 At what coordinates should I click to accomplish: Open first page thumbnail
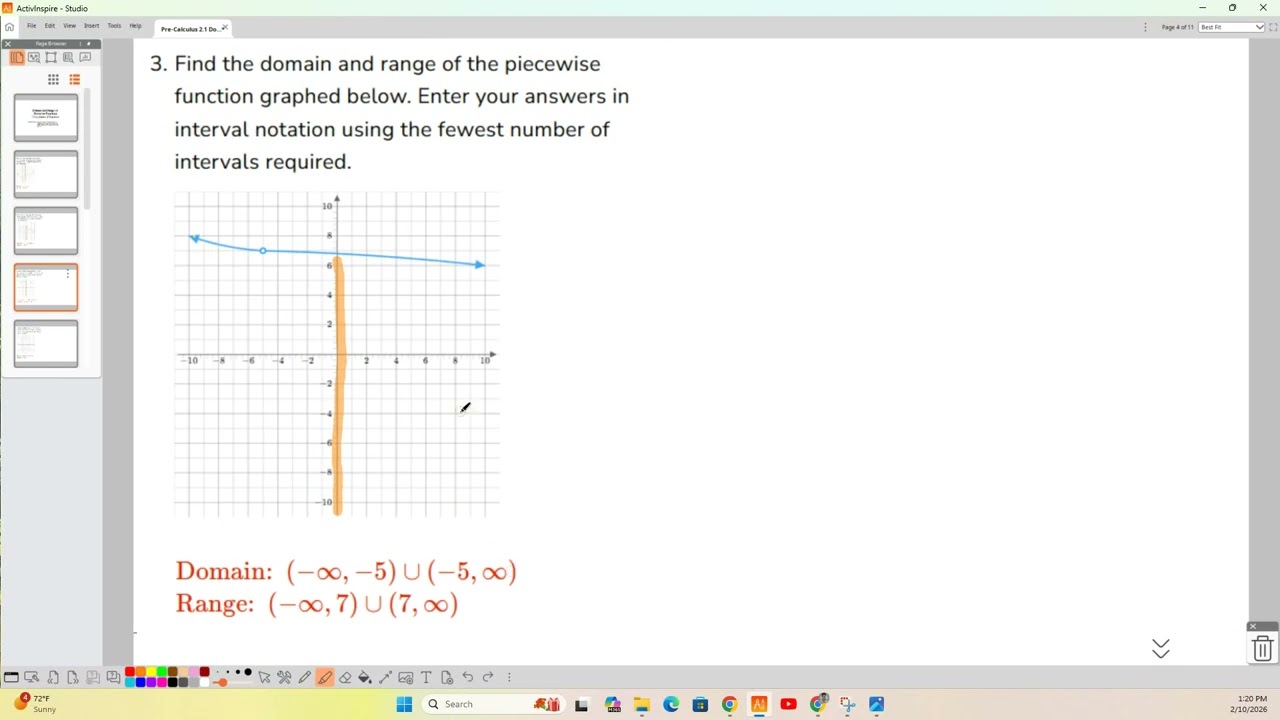[x=45, y=117]
